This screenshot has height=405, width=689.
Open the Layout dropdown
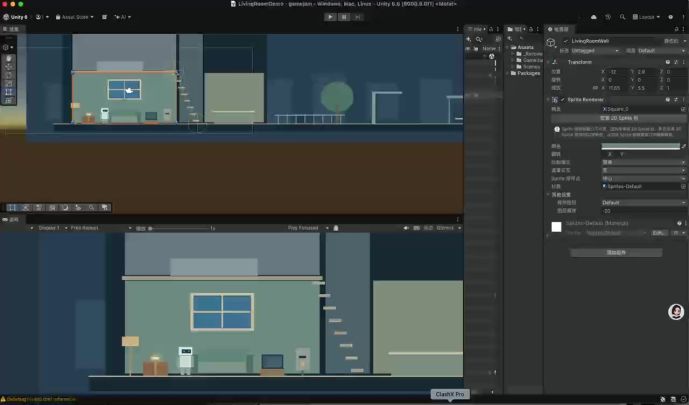(x=646, y=17)
